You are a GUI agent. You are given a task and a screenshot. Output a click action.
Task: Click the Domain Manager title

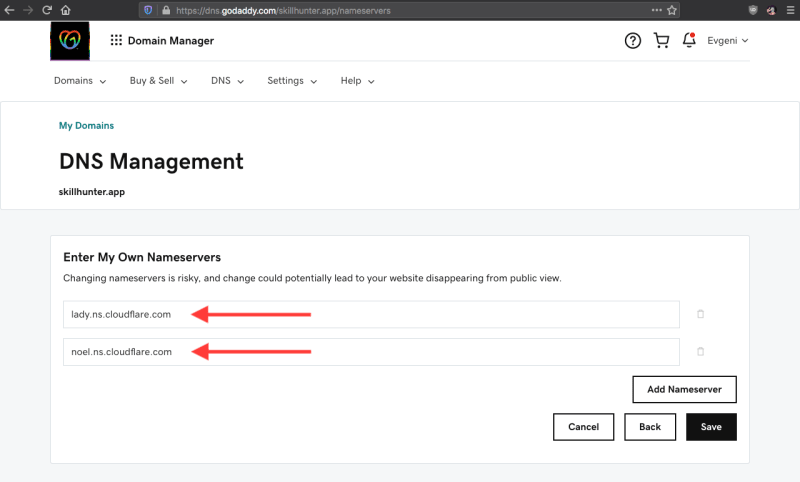(x=171, y=41)
